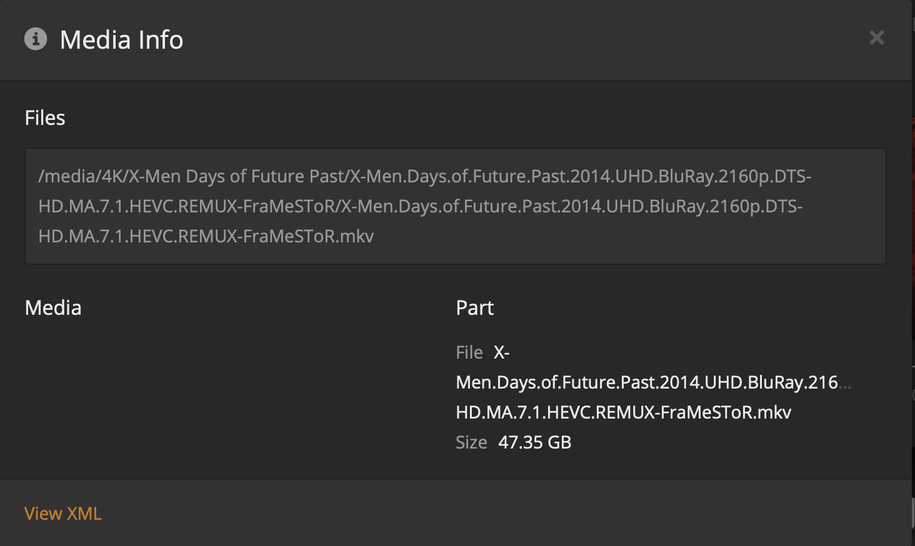This screenshot has height=546, width=915.
Task: Select the 47.35 GB size value
Action: coord(535,442)
